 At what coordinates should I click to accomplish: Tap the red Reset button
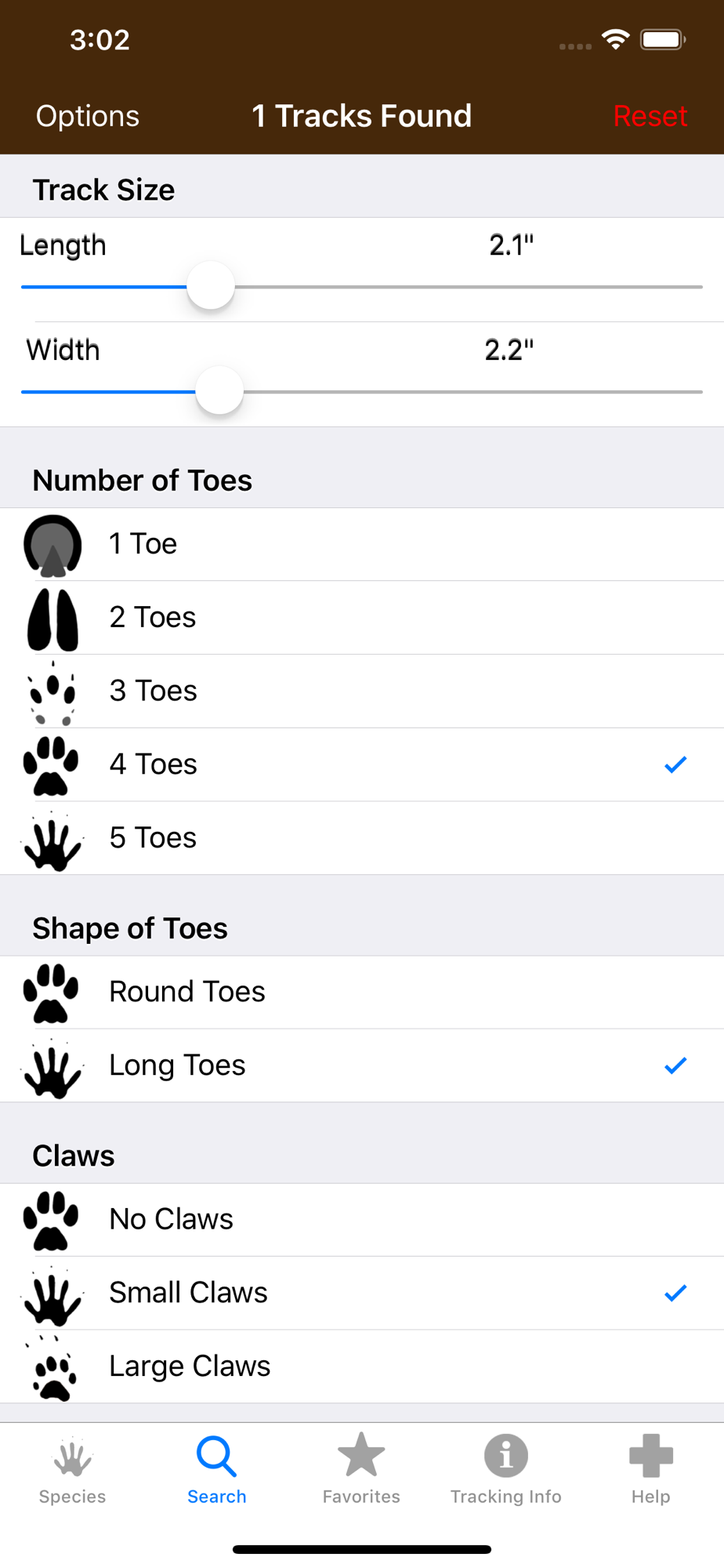click(650, 116)
